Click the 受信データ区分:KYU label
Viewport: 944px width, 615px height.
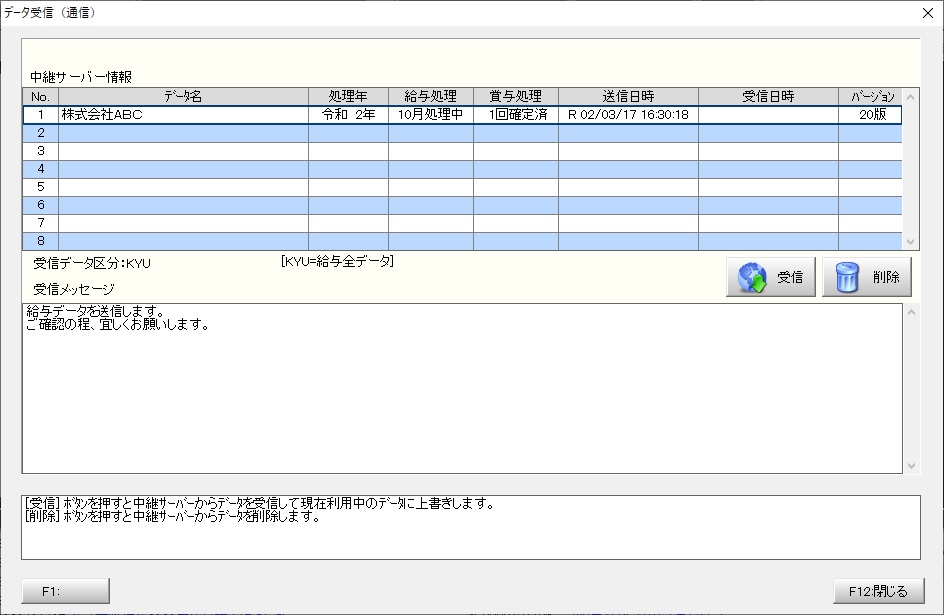92,263
